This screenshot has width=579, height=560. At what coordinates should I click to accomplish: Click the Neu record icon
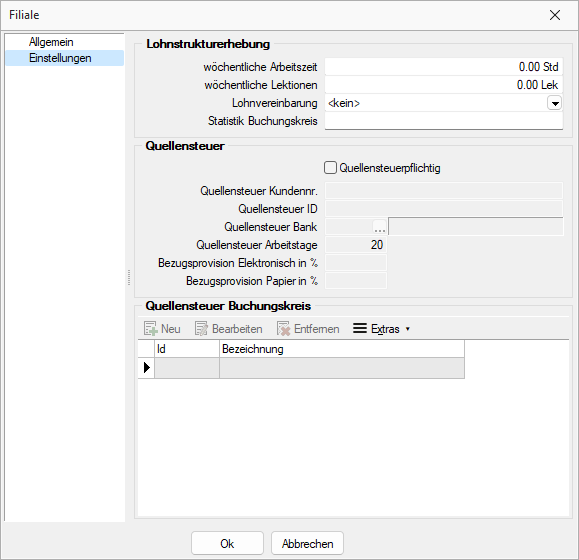(151, 329)
